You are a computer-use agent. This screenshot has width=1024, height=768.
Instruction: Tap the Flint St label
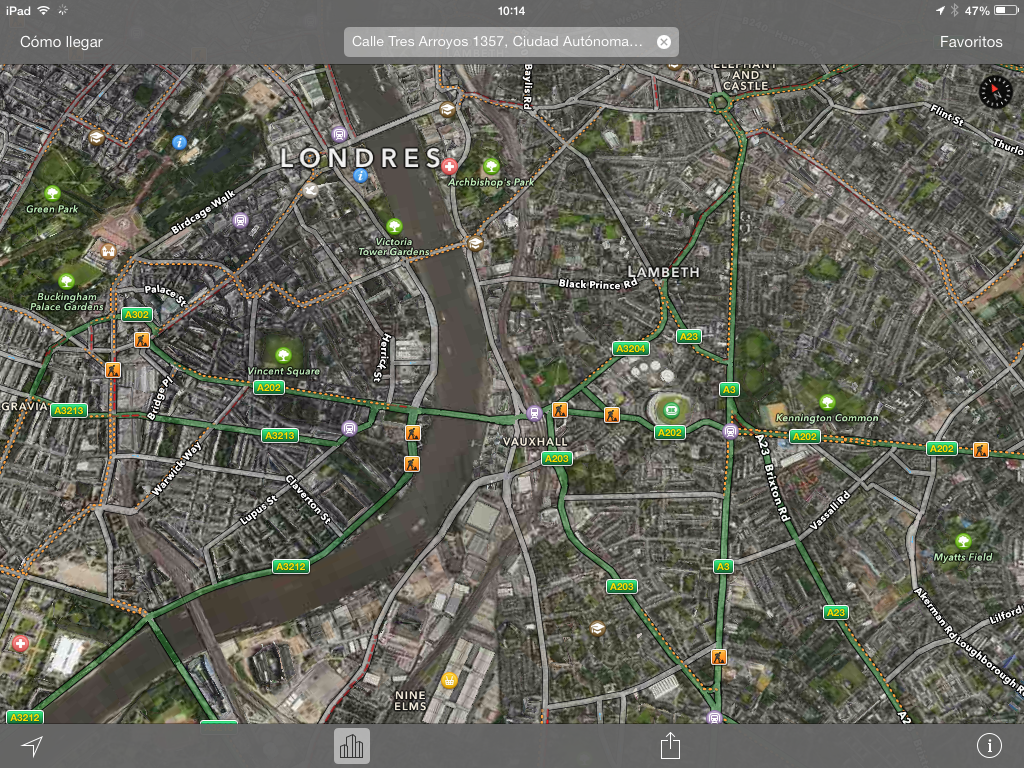pos(947,115)
